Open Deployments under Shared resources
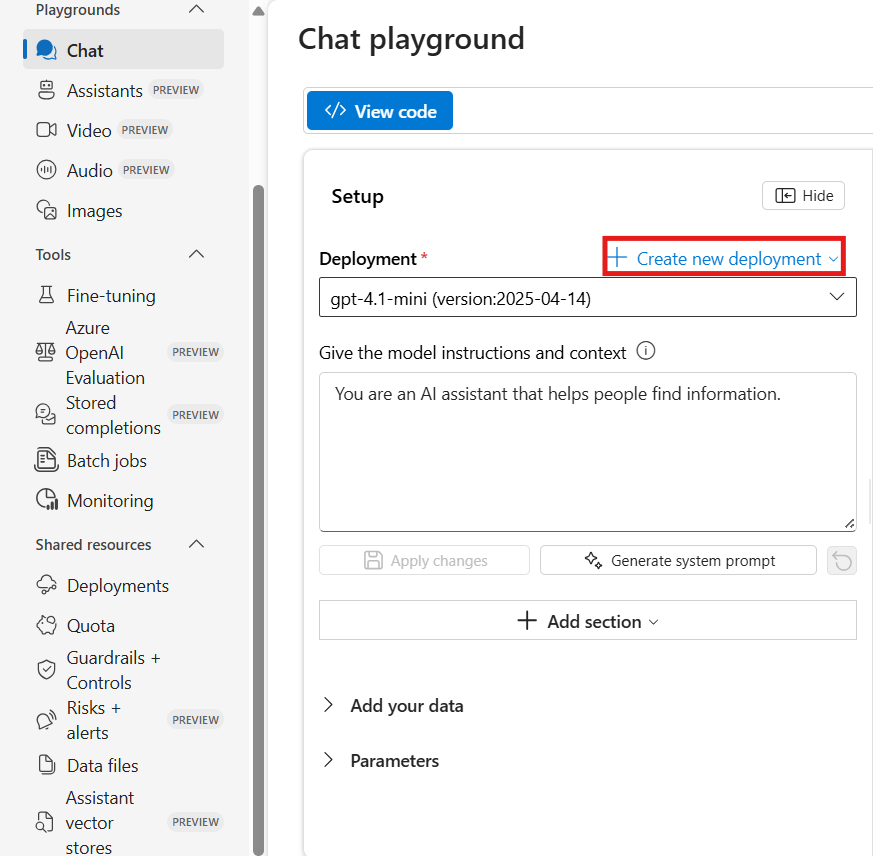 click(x=118, y=585)
